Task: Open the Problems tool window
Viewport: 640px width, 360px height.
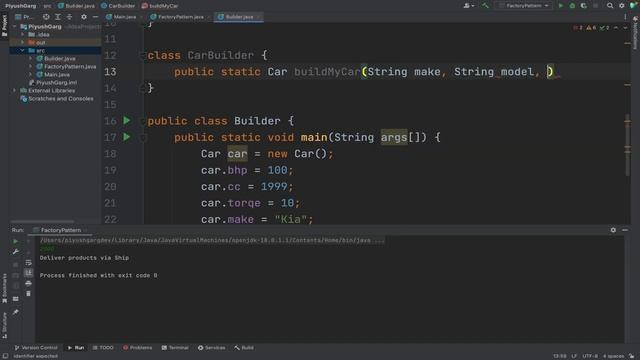Action: pyautogui.click(x=138, y=348)
